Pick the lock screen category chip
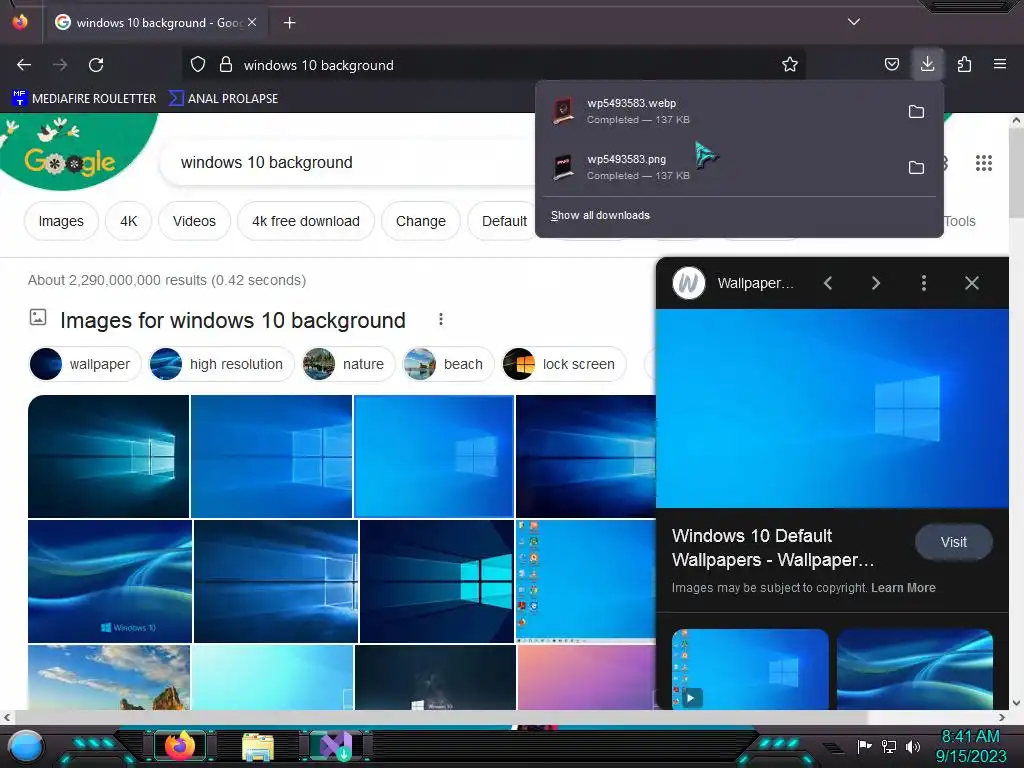The image size is (1024, 768). point(564,364)
